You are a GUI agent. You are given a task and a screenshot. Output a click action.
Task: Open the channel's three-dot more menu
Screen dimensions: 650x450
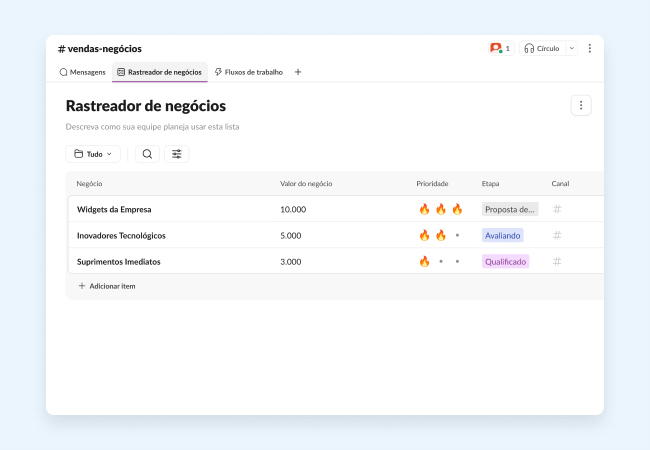coord(589,48)
